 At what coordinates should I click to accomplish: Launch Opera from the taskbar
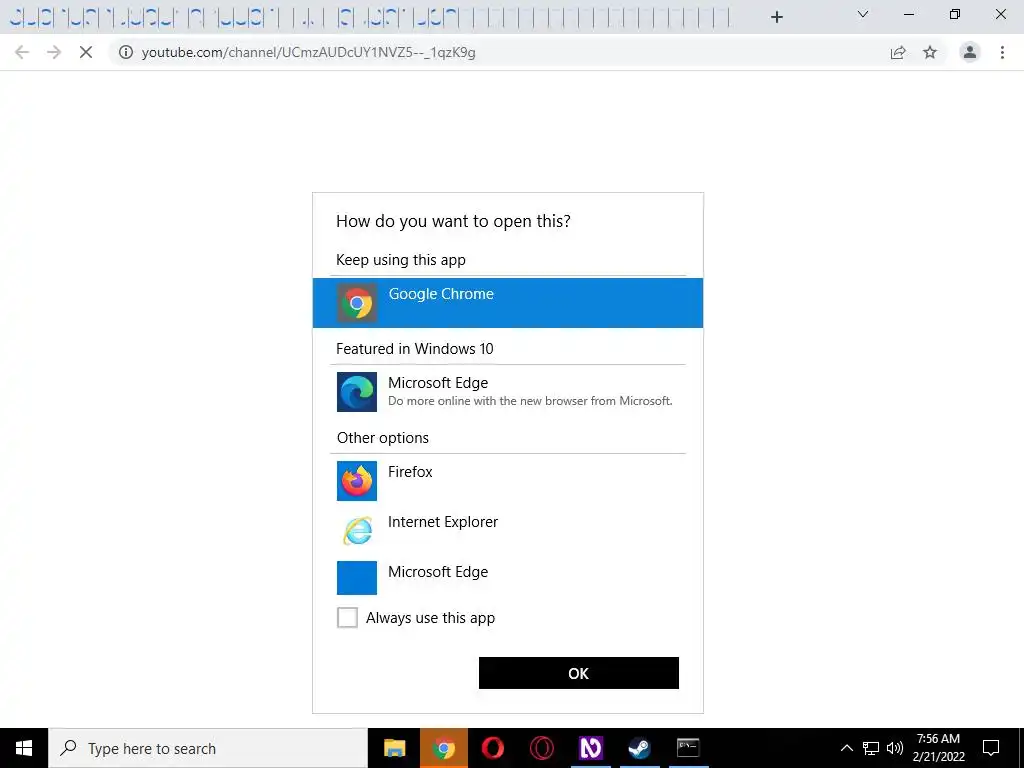[492, 748]
